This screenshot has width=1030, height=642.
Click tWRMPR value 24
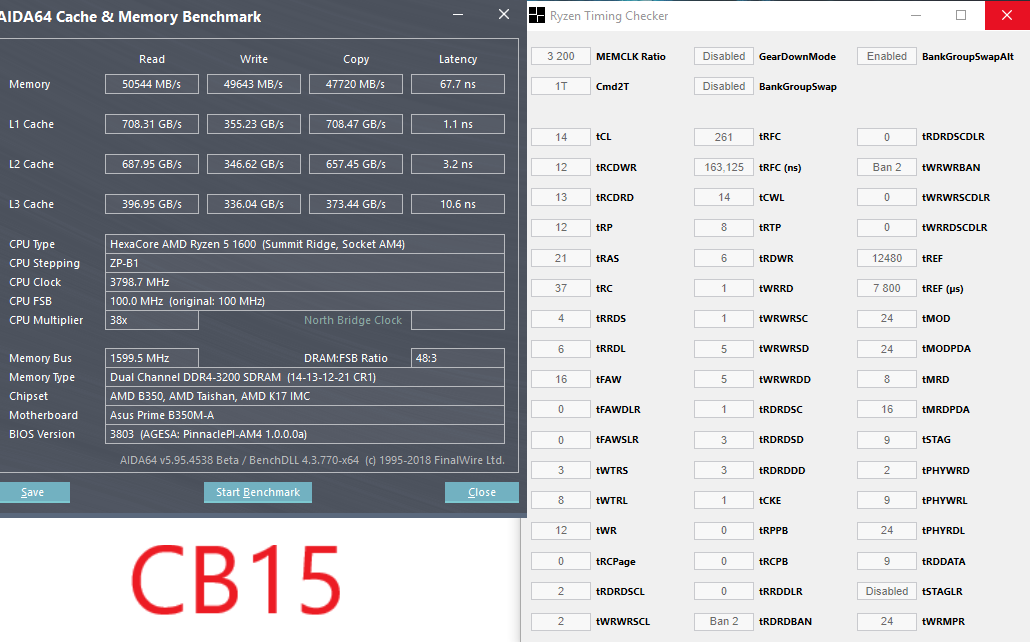(886, 621)
